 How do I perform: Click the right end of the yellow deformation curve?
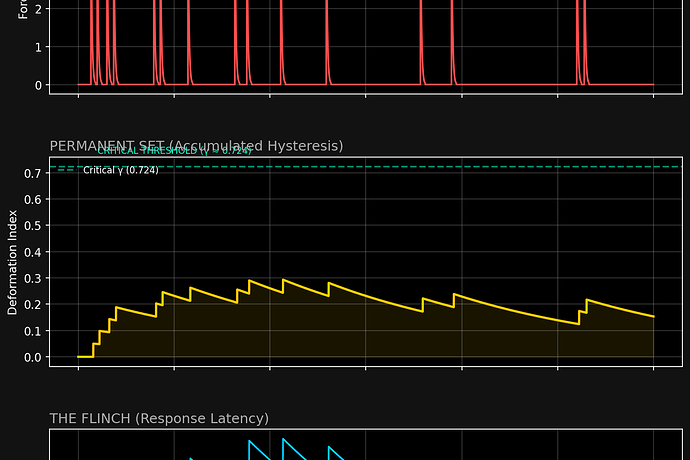[652, 316]
